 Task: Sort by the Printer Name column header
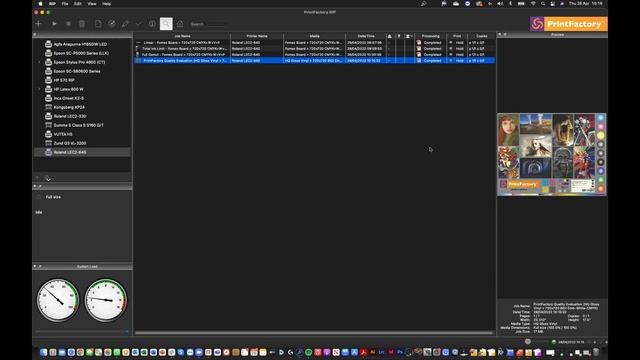(x=257, y=36)
